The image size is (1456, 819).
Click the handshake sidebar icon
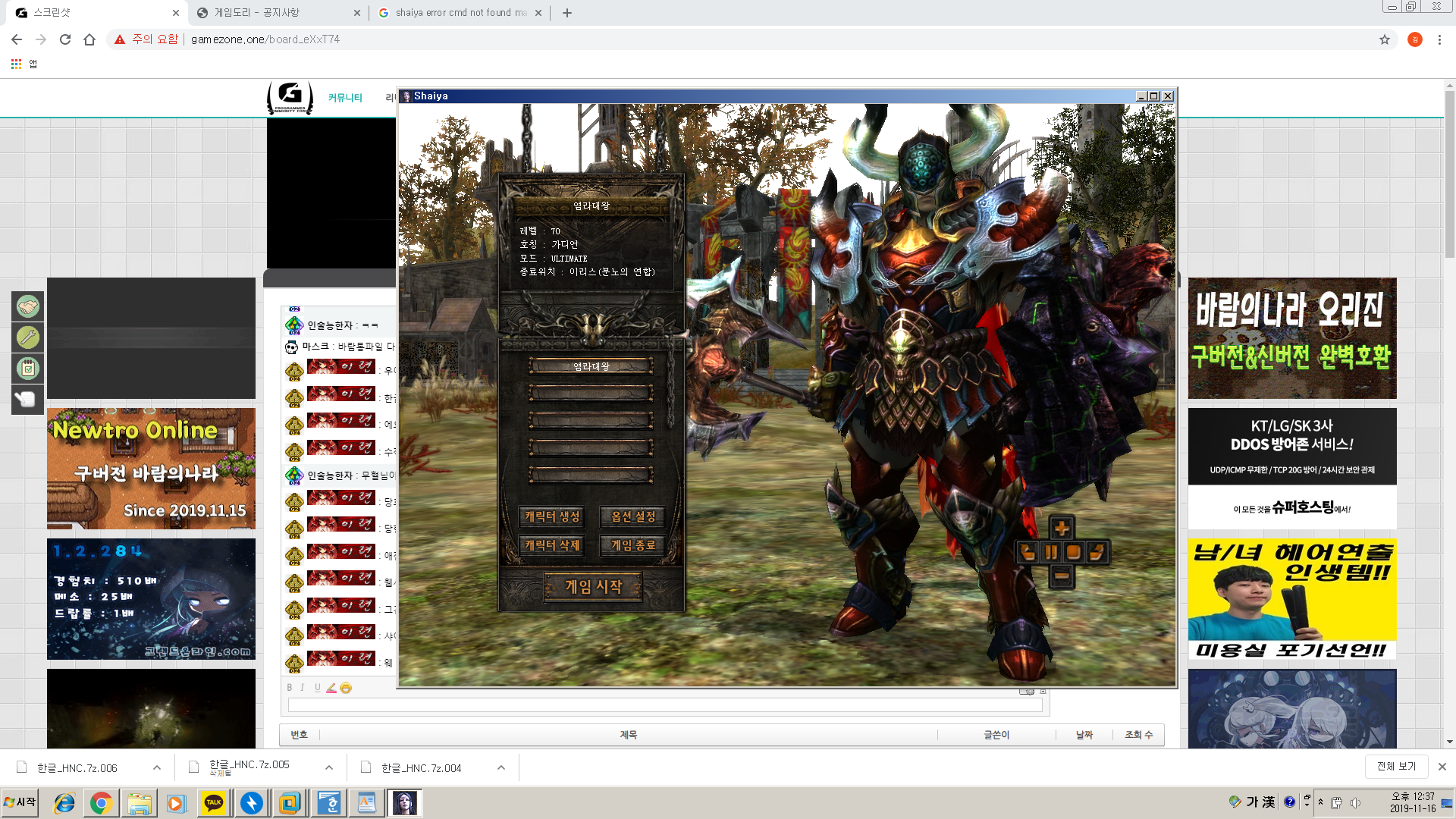[28, 306]
